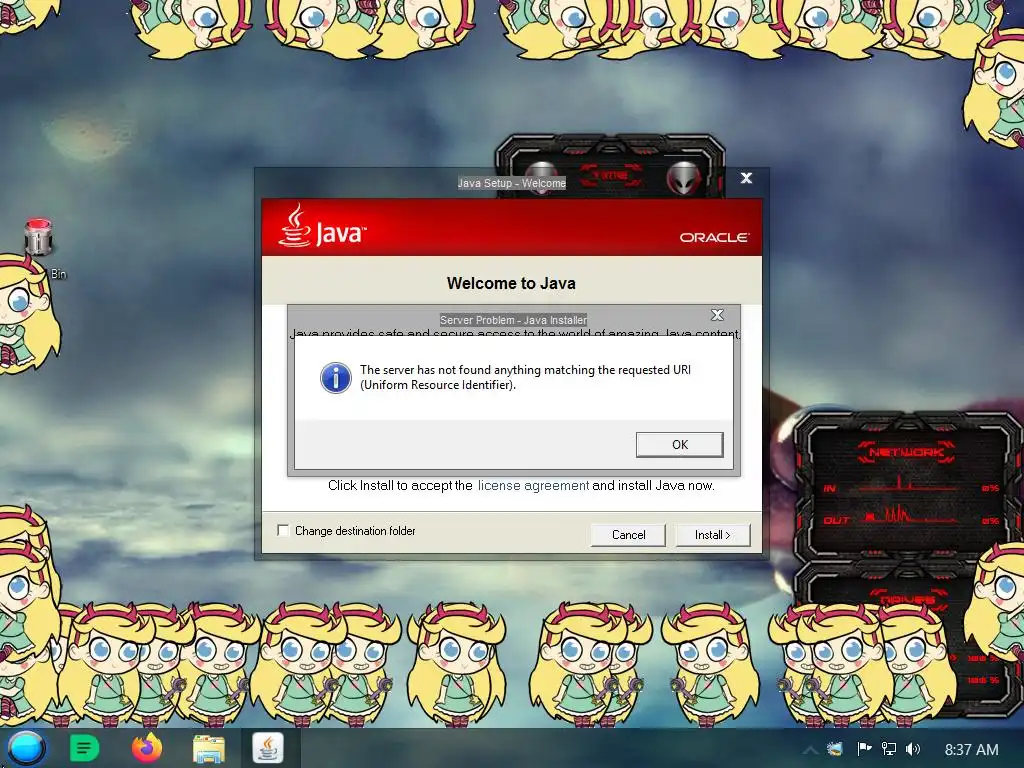This screenshot has width=1024, height=768.
Task: Click the Cancel button in Java Setup
Action: point(628,535)
